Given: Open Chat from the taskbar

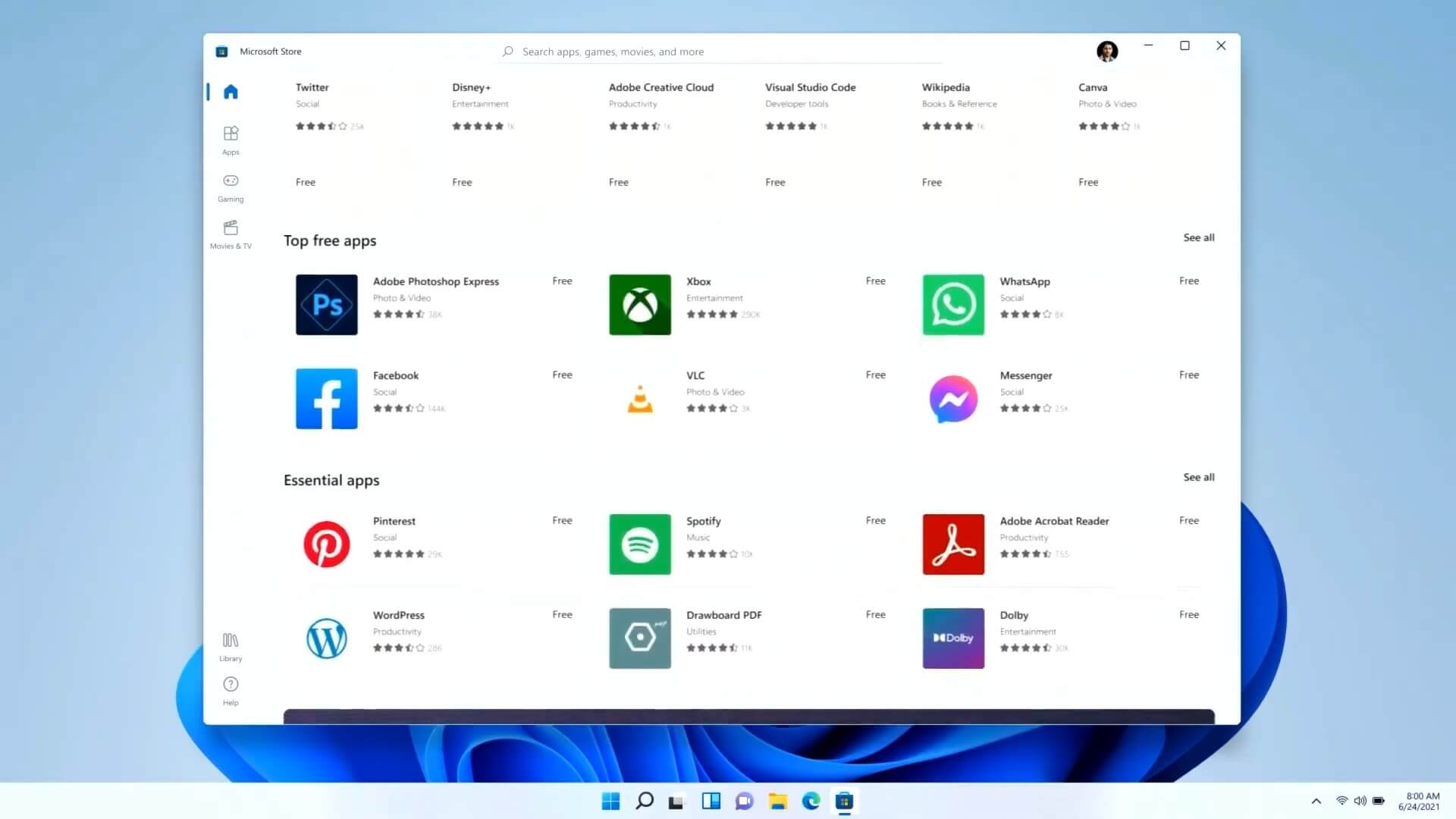Looking at the screenshot, I should click(x=744, y=802).
